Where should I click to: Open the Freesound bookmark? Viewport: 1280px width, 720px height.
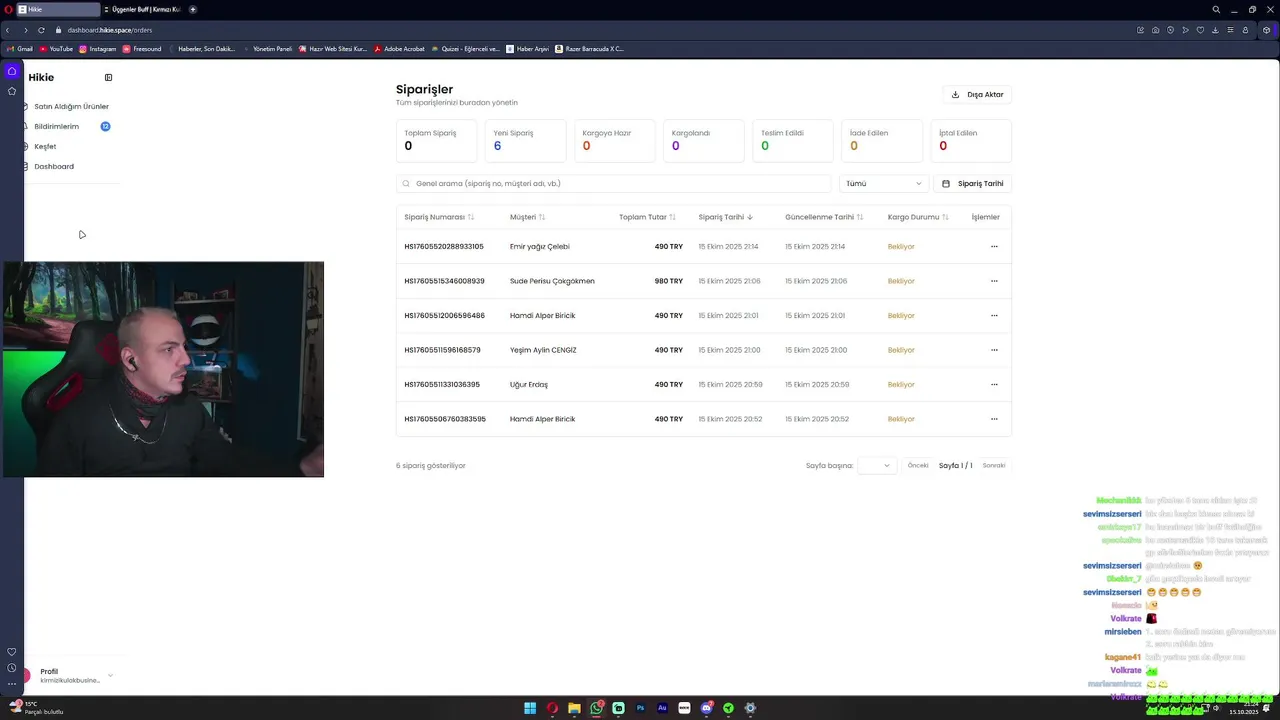point(141,48)
